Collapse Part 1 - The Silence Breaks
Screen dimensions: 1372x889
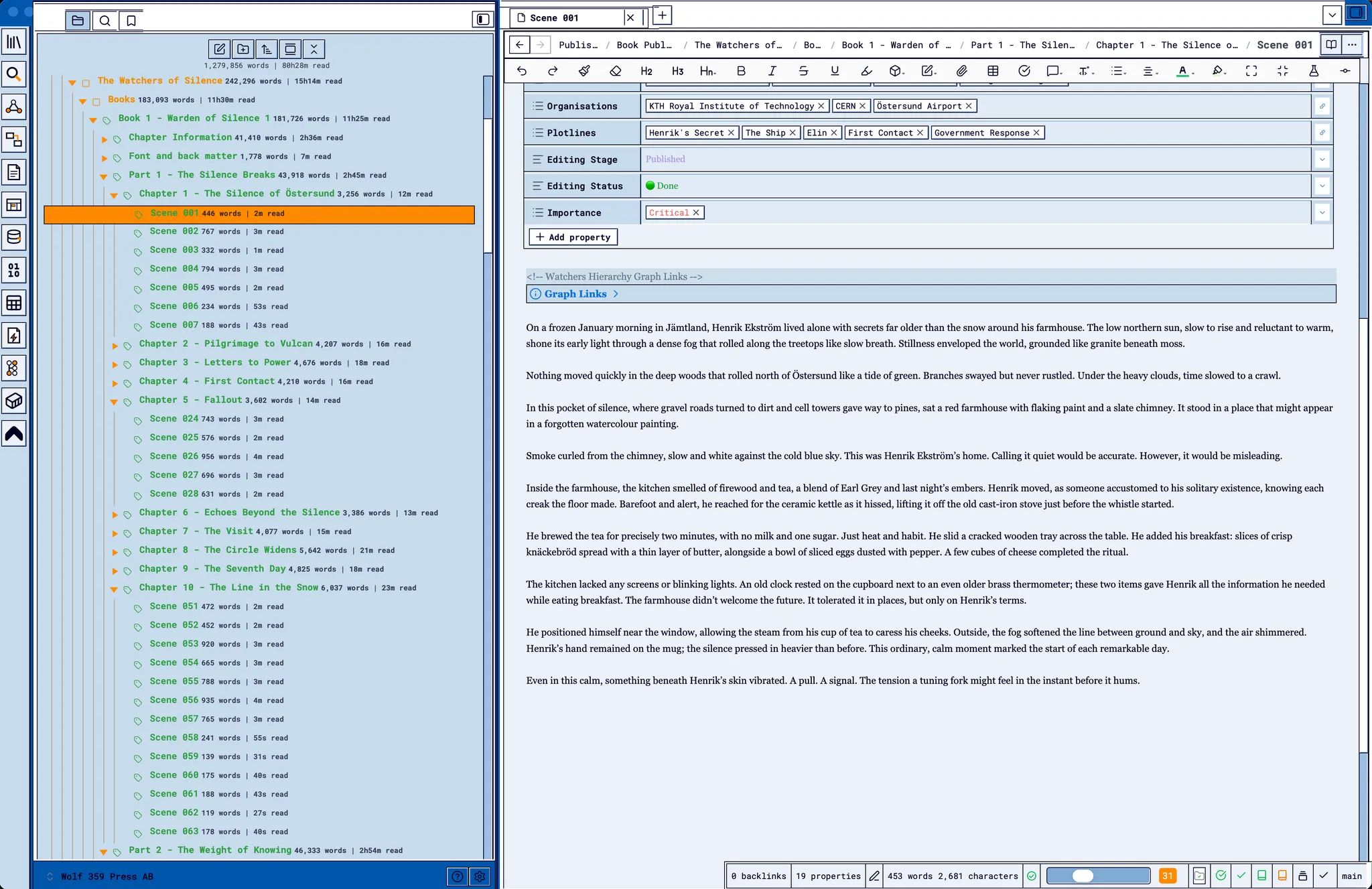(103, 177)
